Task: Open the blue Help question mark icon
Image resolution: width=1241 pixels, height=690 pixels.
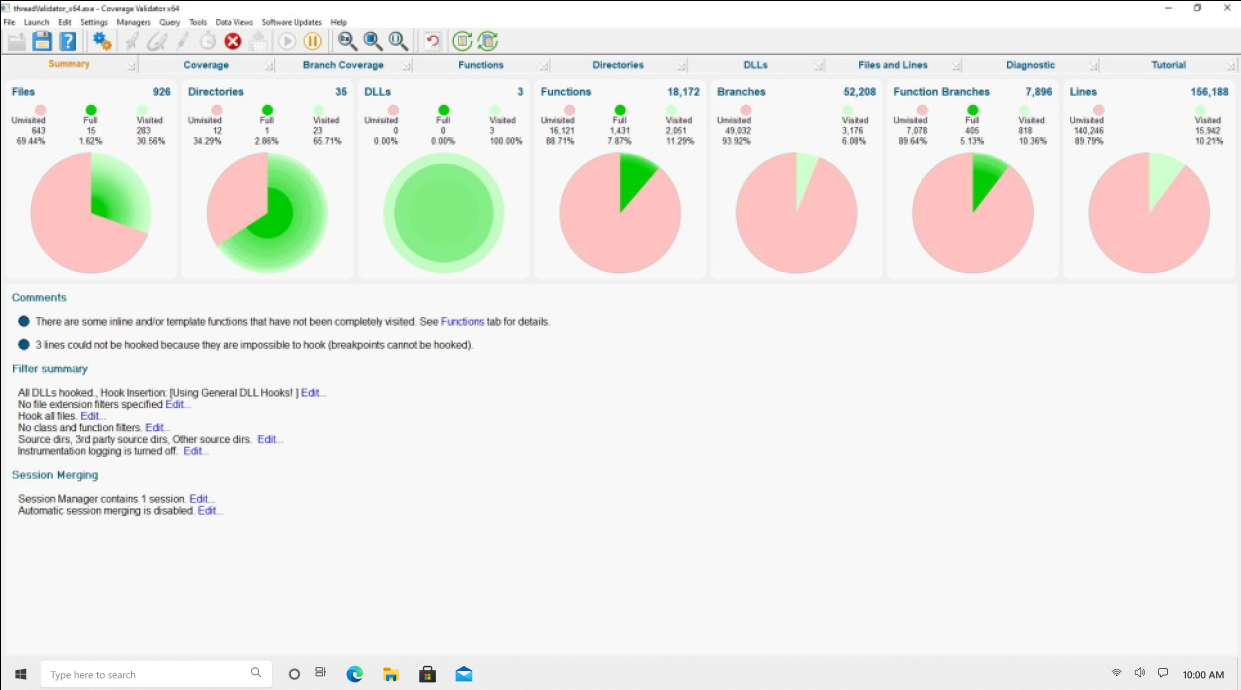Action: pos(67,41)
